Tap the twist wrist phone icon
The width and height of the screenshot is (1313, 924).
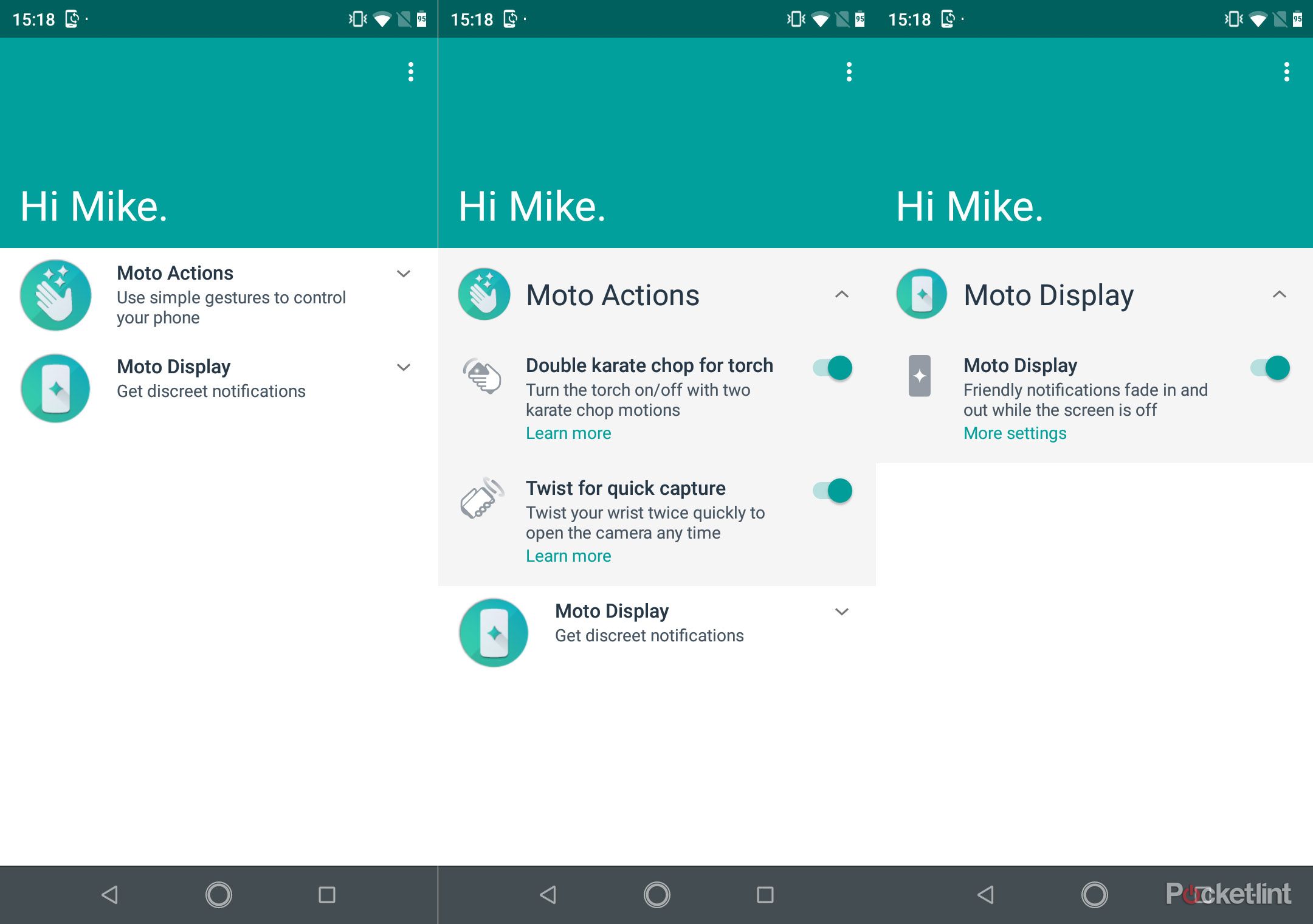click(483, 498)
